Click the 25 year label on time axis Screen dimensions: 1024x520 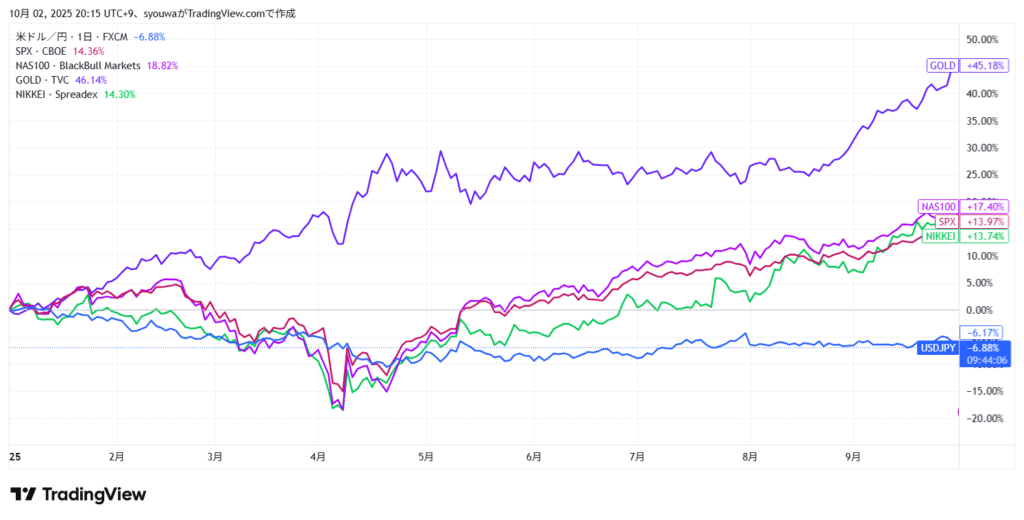[x=15, y=456]
